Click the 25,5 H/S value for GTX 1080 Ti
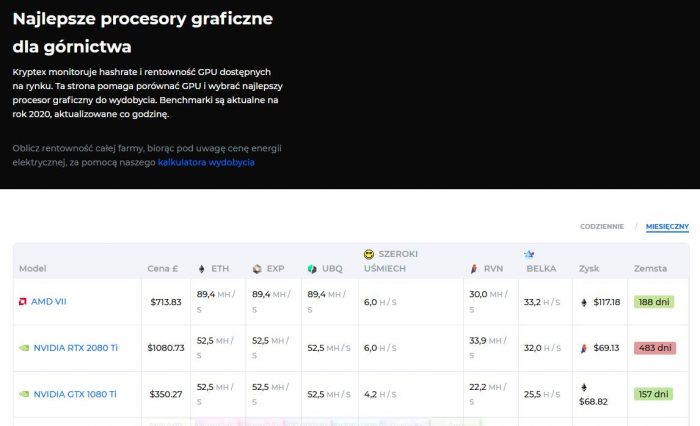Image resolution: width=700 pixels, height=426 pixels. [542, 394]
